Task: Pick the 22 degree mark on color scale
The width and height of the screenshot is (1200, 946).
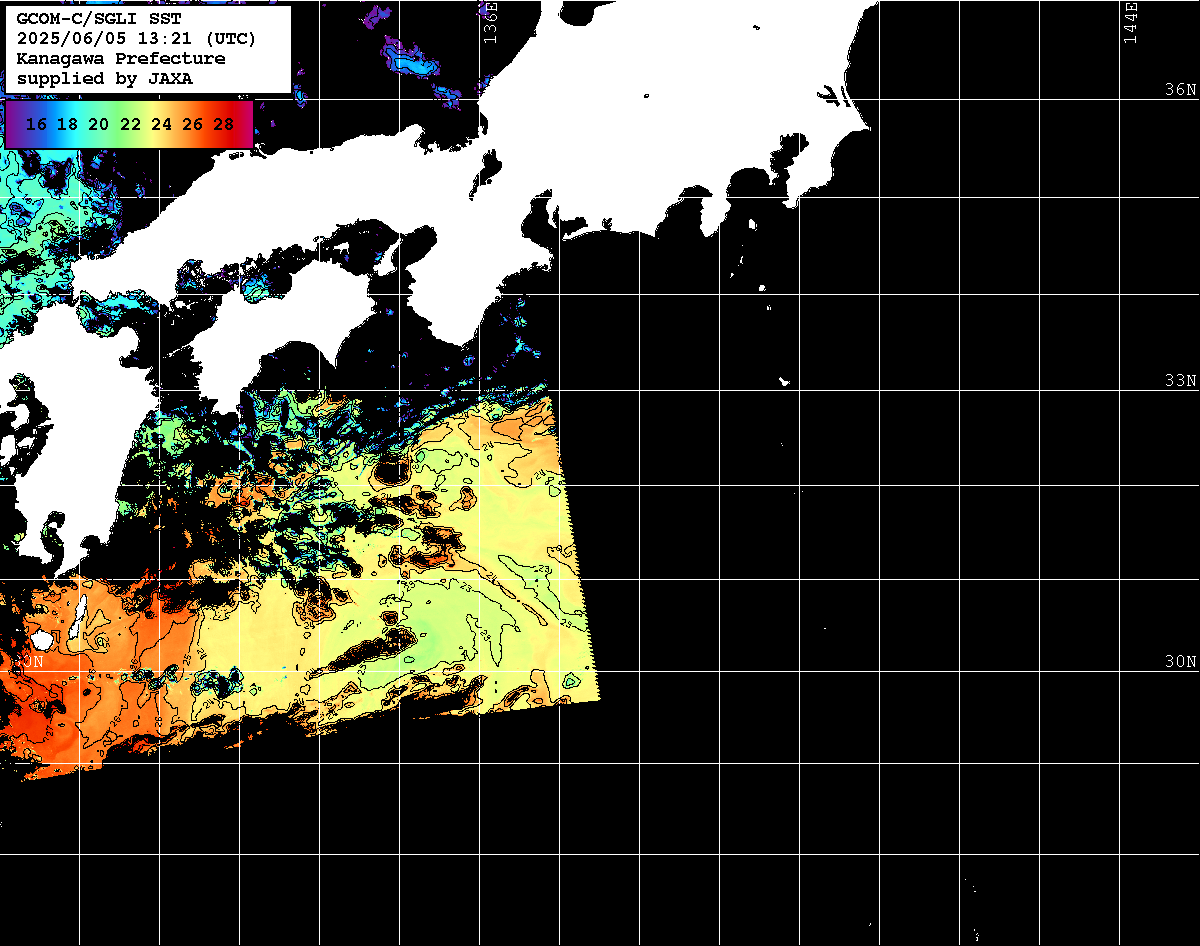Action: tap(130, 124)
